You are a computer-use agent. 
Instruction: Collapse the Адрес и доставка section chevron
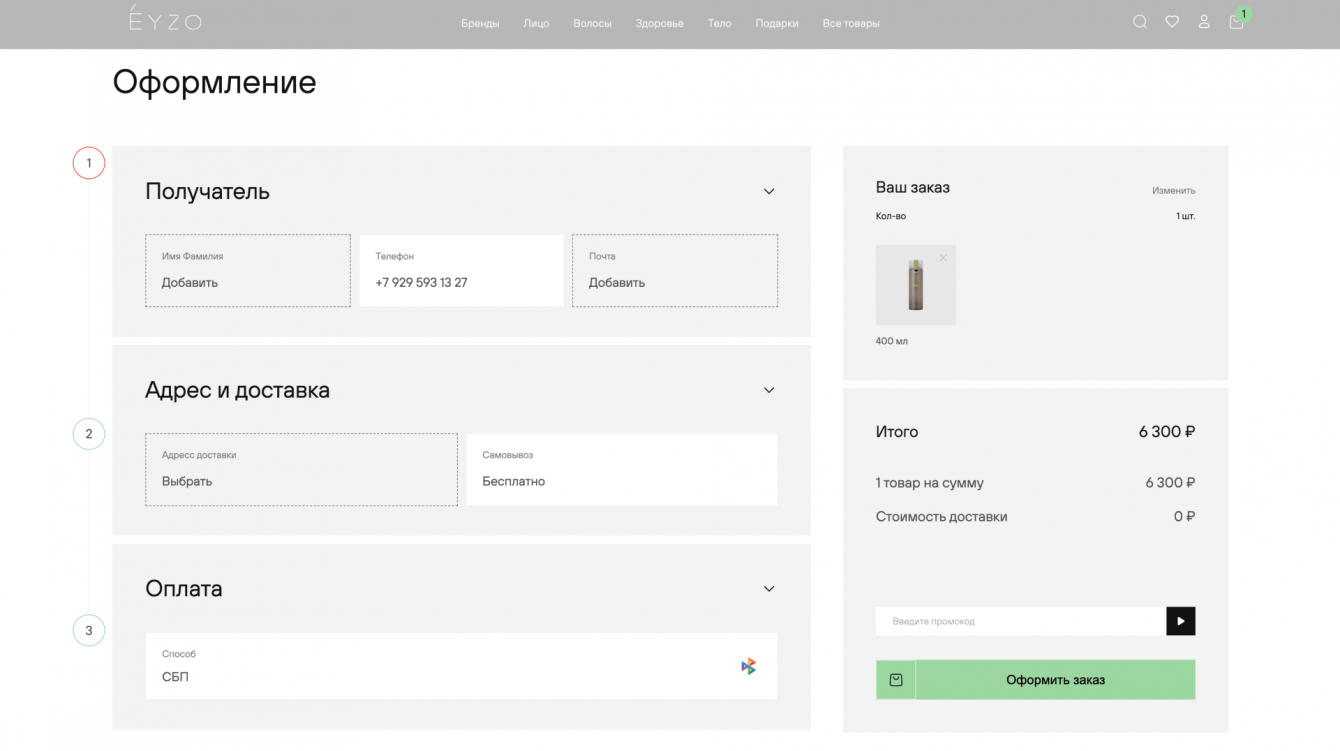[x=769, y=390]
